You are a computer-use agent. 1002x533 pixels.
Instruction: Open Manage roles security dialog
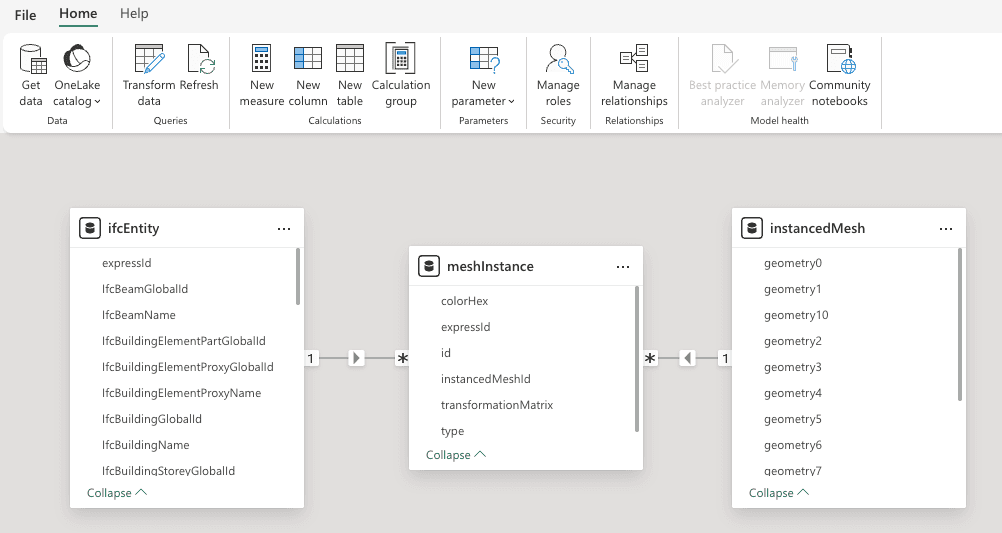(558, 61)
